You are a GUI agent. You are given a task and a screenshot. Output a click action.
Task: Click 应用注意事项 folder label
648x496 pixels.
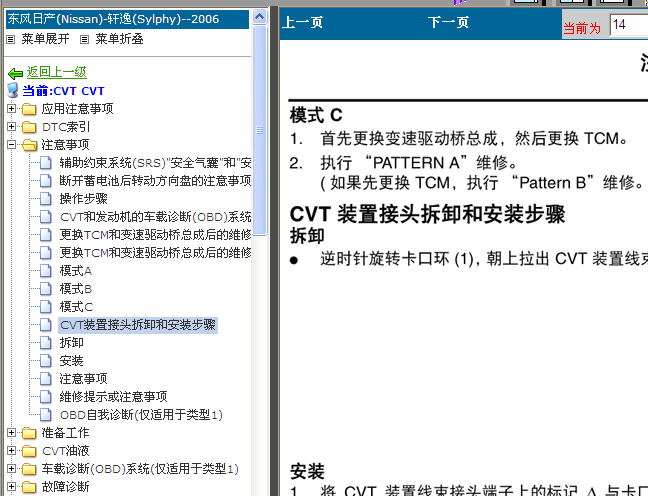click(x=77, y=109)
